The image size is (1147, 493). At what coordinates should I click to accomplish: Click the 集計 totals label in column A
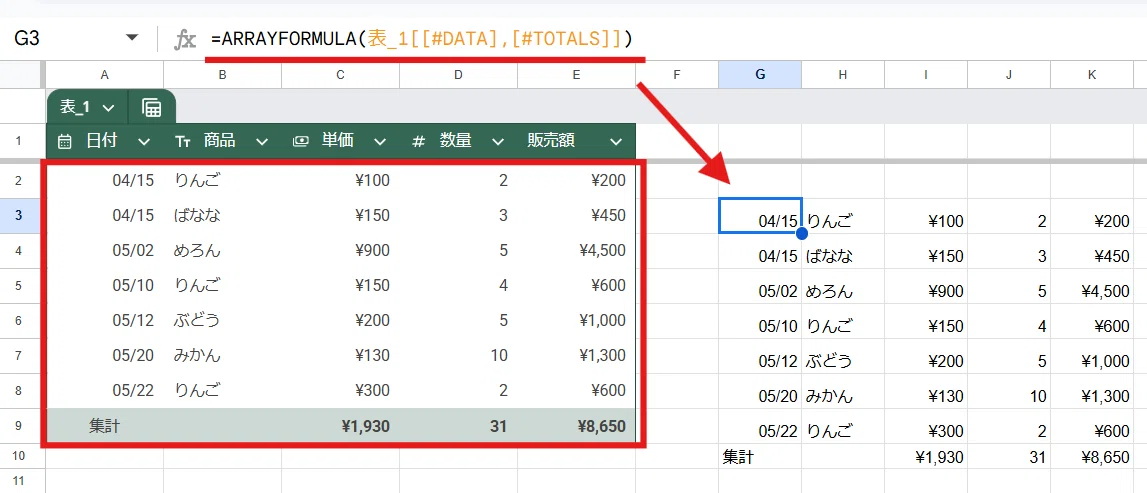click(104, 426)
